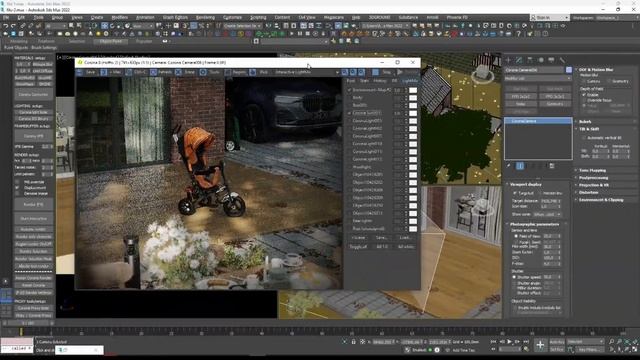
Task: Expand the Distortion rollout
Action: pos(589,193)
